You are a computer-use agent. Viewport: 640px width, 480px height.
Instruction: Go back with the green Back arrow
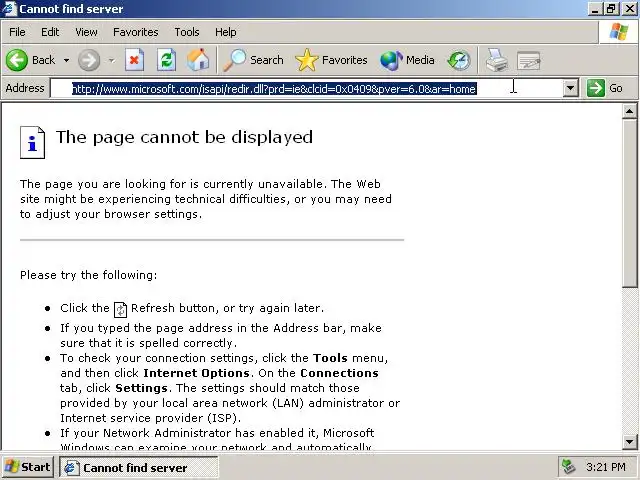click(x=30, y=60)
